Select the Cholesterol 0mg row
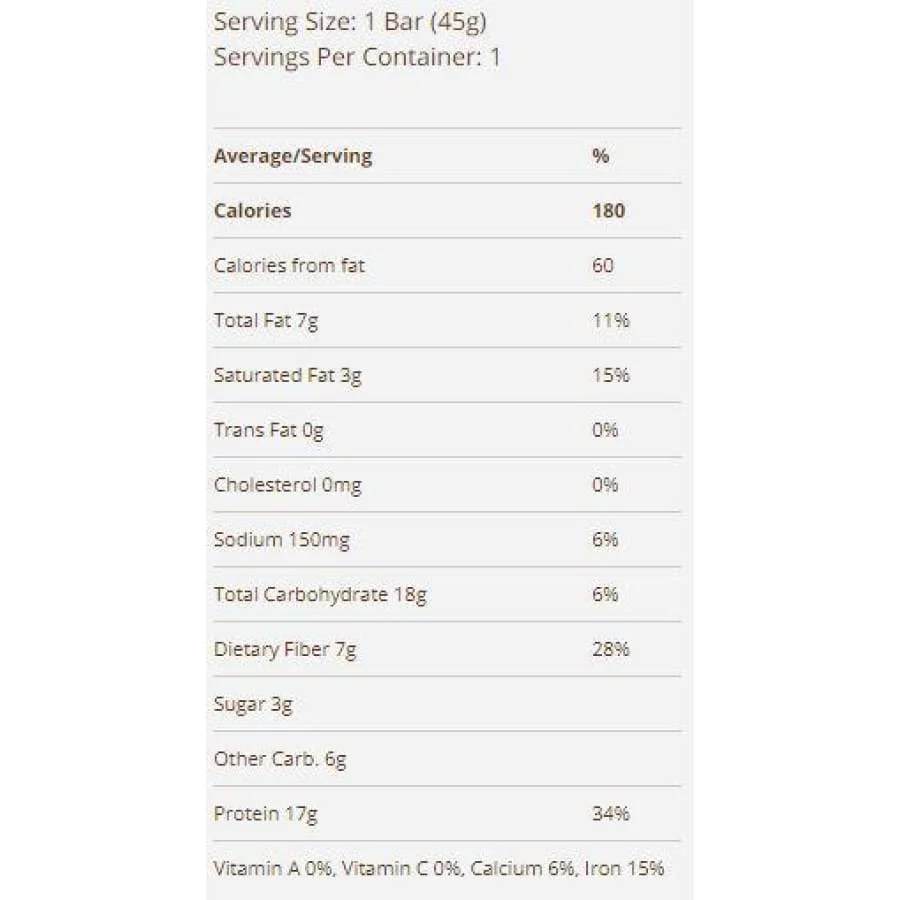This screenshot has height=900, width=900. pyautogui.click(x=447, y=484)
